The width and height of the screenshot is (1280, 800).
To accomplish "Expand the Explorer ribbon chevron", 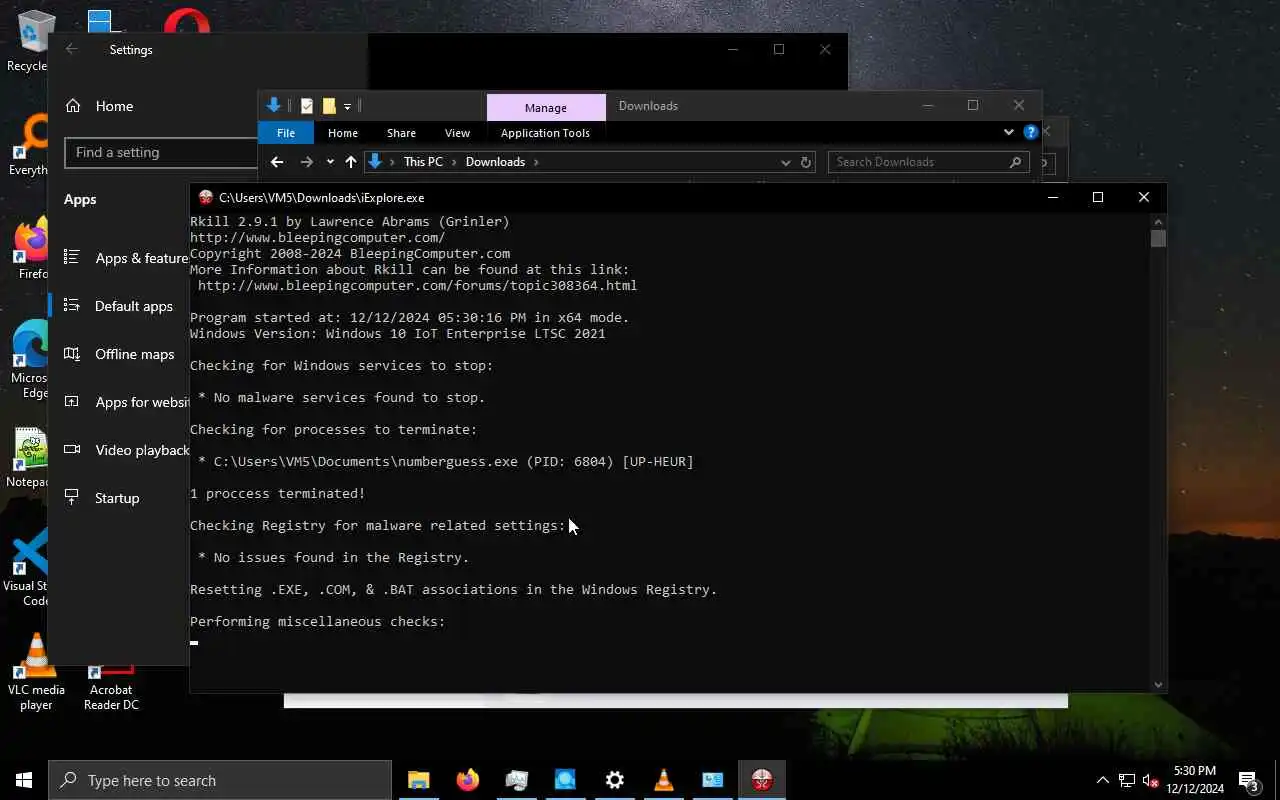I will [x=1008, y=132].
